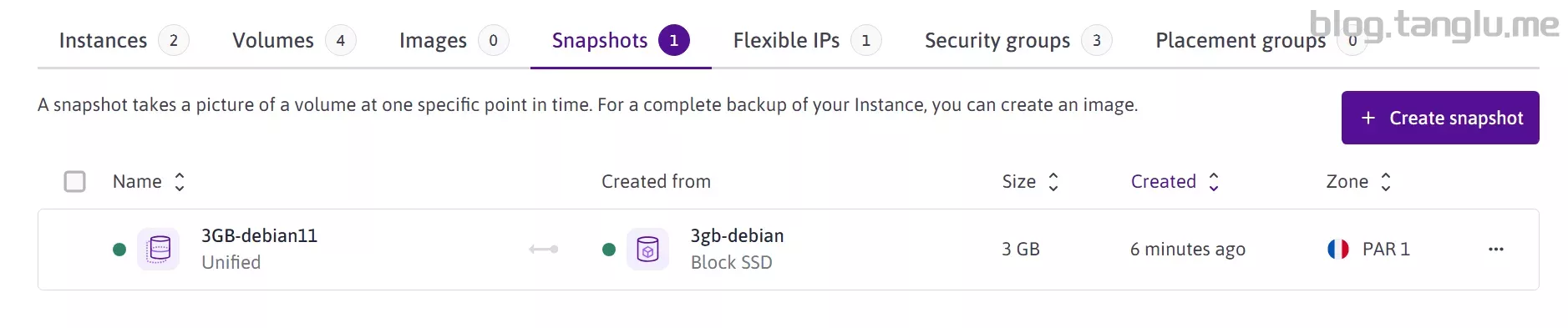Screen dimensions: 1568x328
Task: Click the green status dot of 3gb-debian volume
Action: [609, 249]
